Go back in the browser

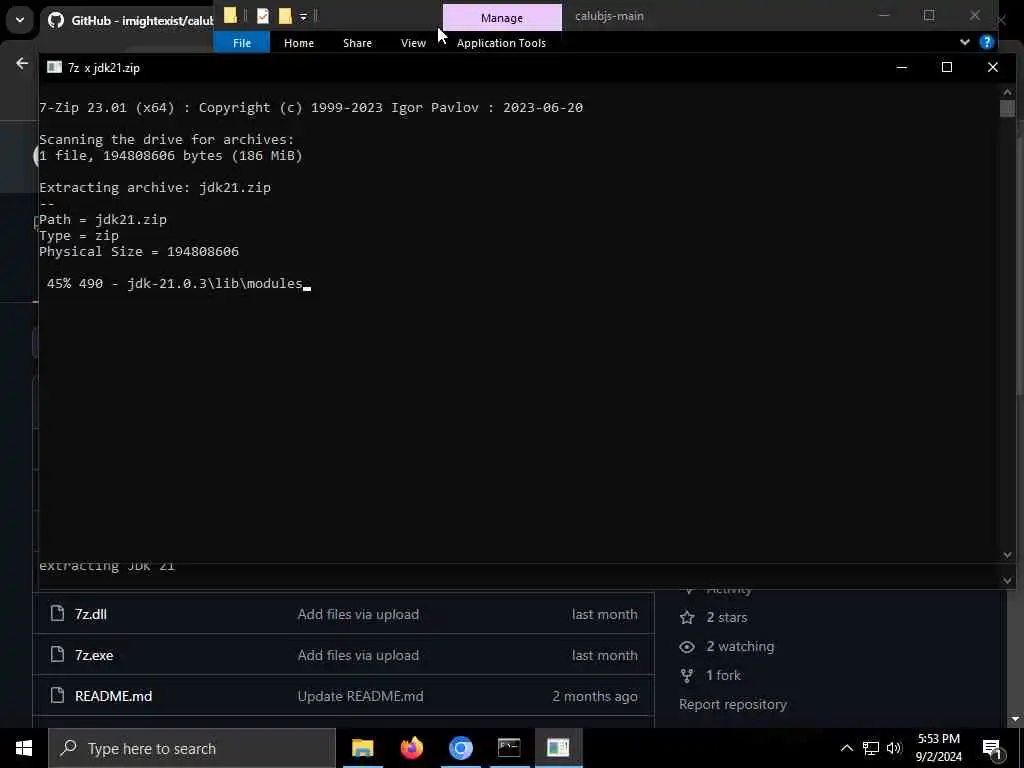pos(22,63)
